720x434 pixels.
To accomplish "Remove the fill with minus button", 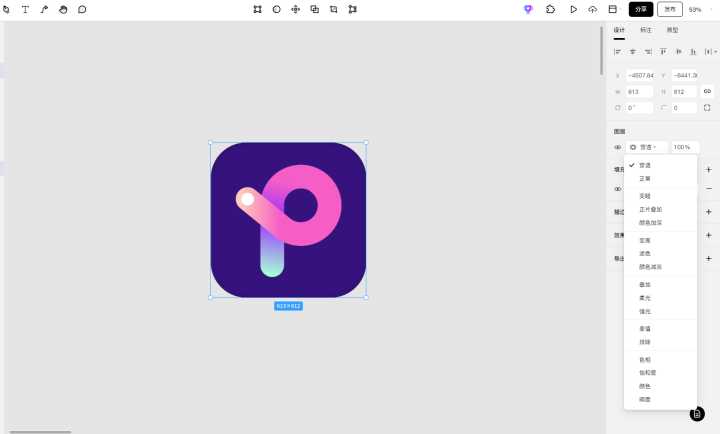I will [709, 189].
